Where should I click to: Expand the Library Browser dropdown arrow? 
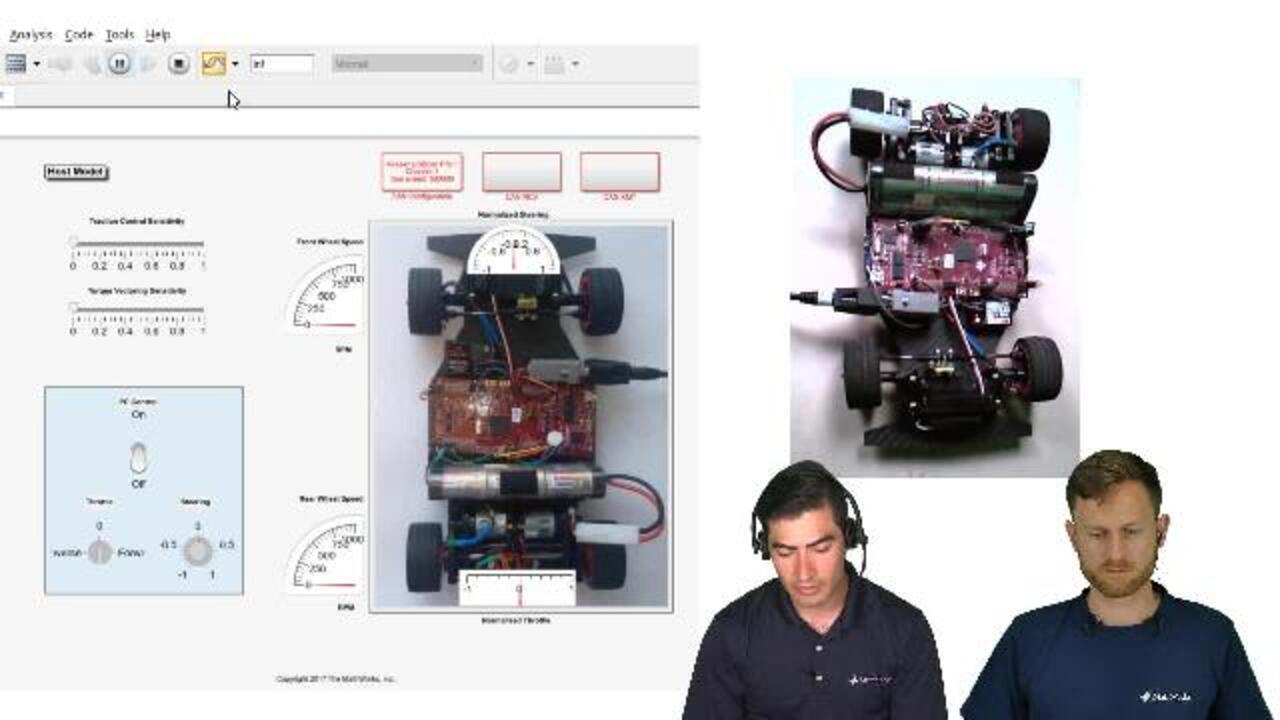point(37,64)
